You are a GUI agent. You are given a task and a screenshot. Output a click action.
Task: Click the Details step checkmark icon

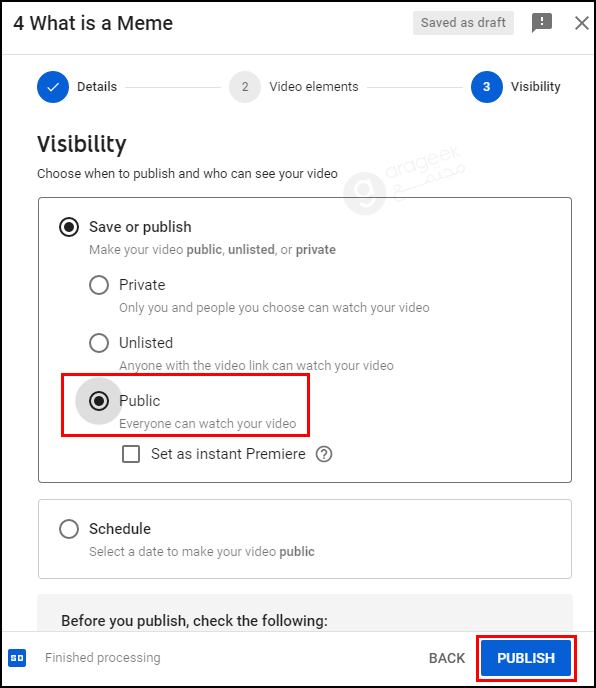53,87
